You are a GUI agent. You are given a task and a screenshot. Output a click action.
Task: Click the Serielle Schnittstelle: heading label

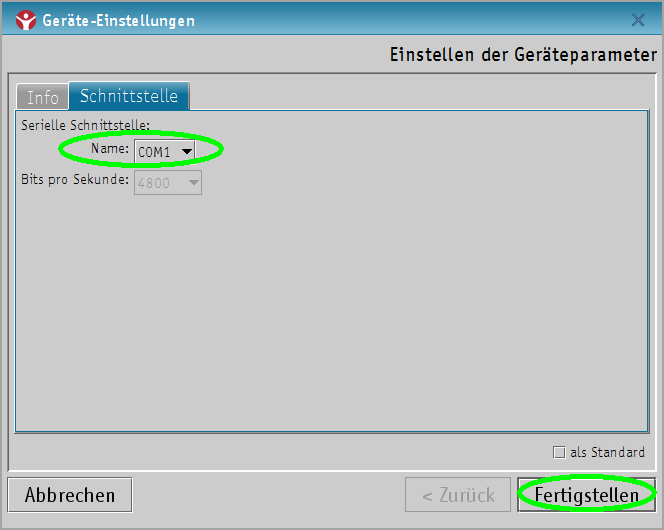tap(86, 125)
